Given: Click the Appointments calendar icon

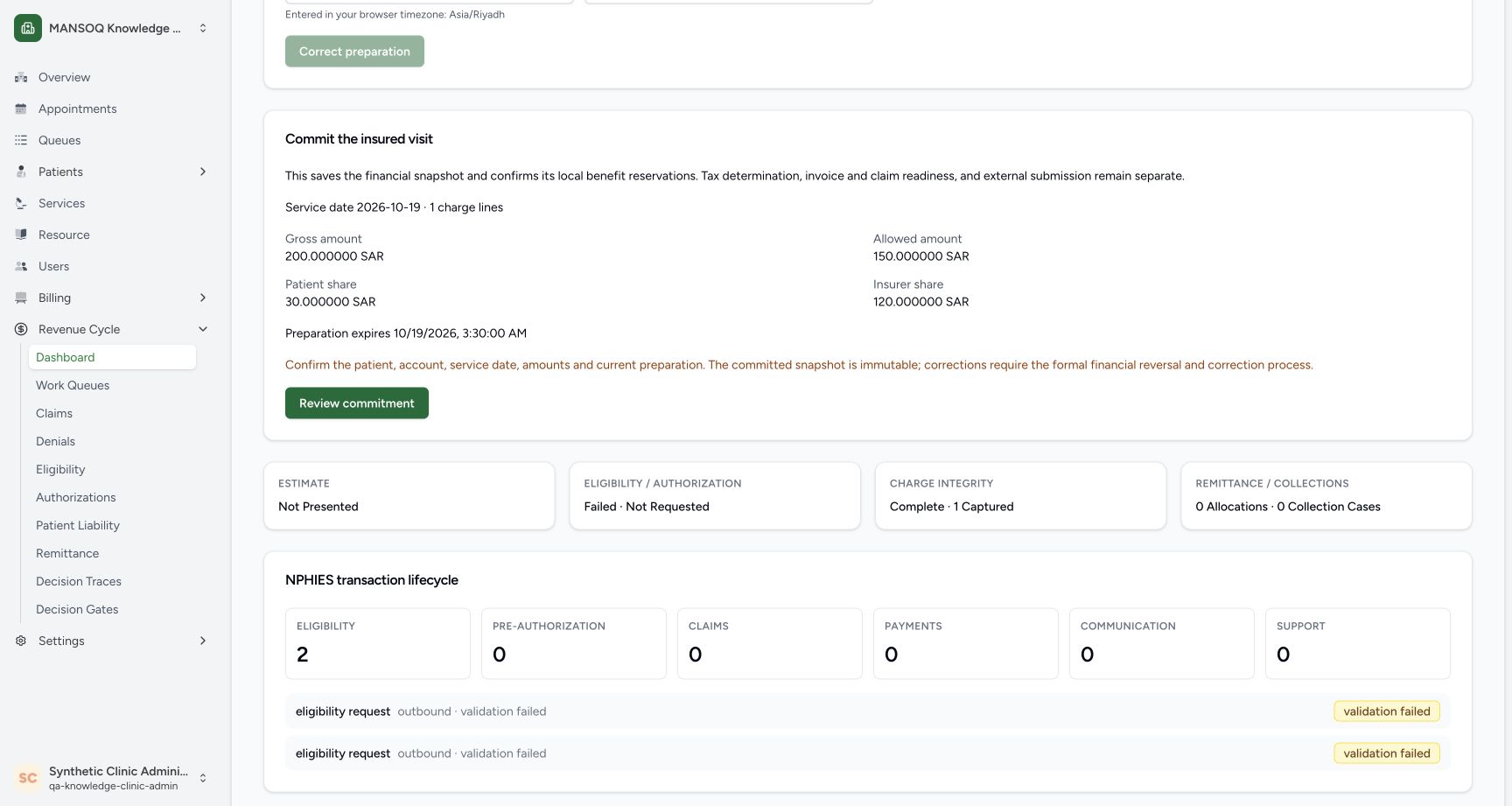Looking at the screenshot, I should click(21, 109).
